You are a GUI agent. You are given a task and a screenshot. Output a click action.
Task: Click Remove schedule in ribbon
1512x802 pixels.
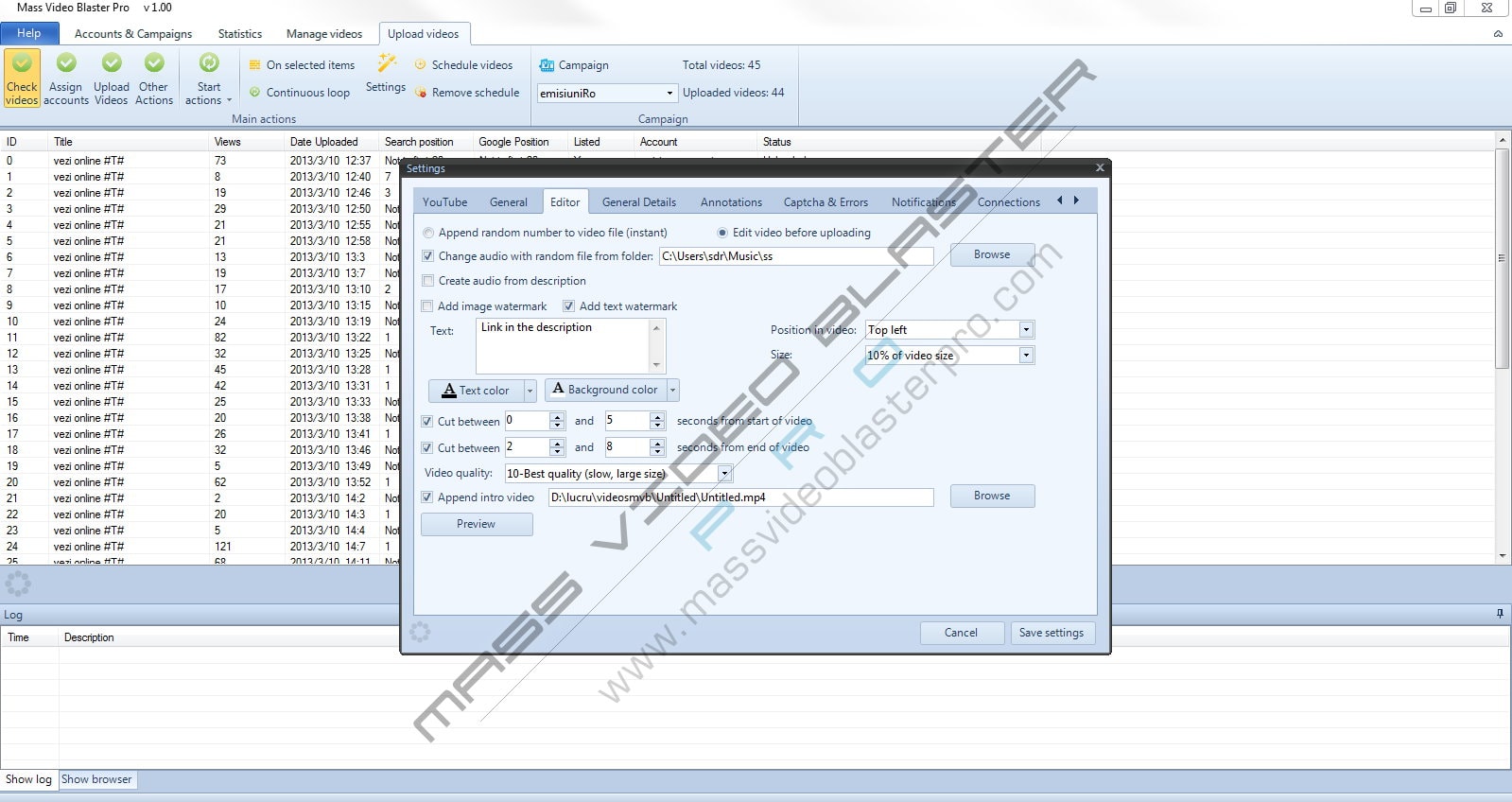tap(475, 93)
